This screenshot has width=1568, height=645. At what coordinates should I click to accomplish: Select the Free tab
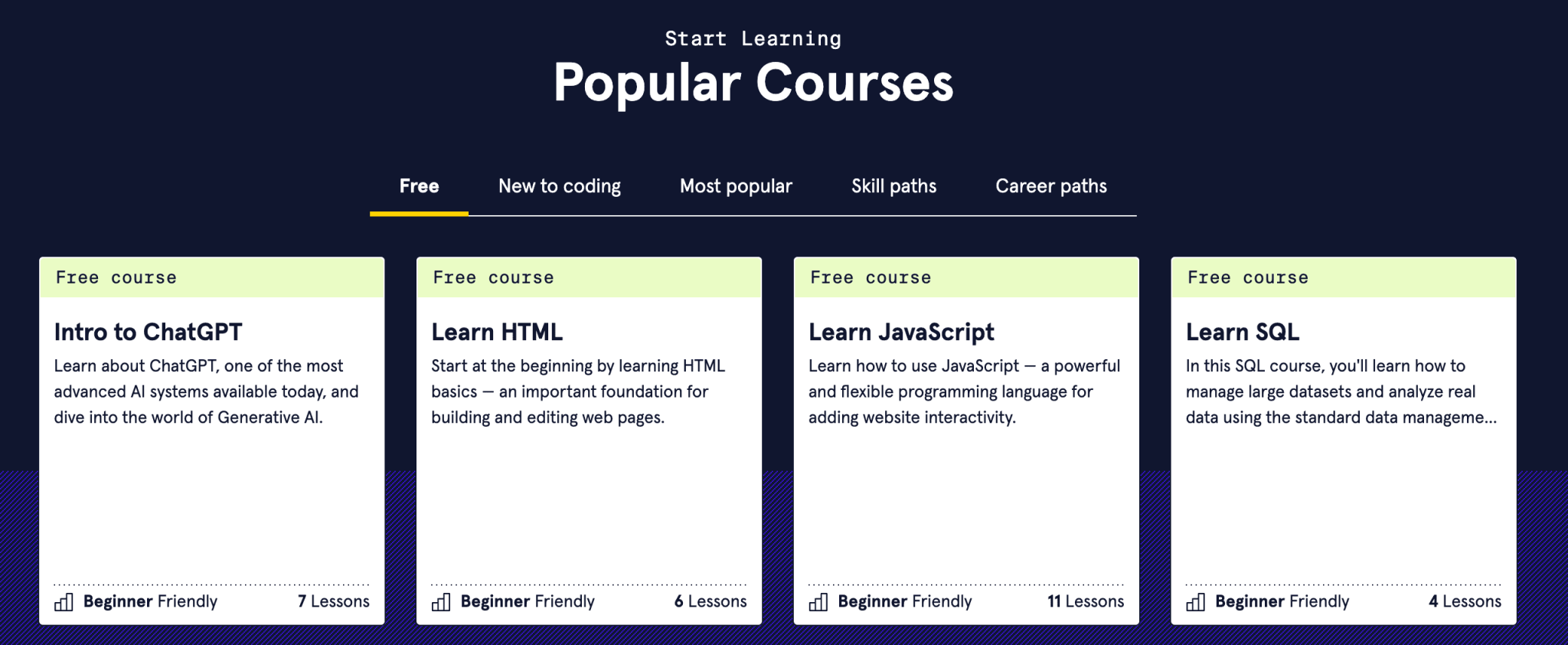point(419,186)
